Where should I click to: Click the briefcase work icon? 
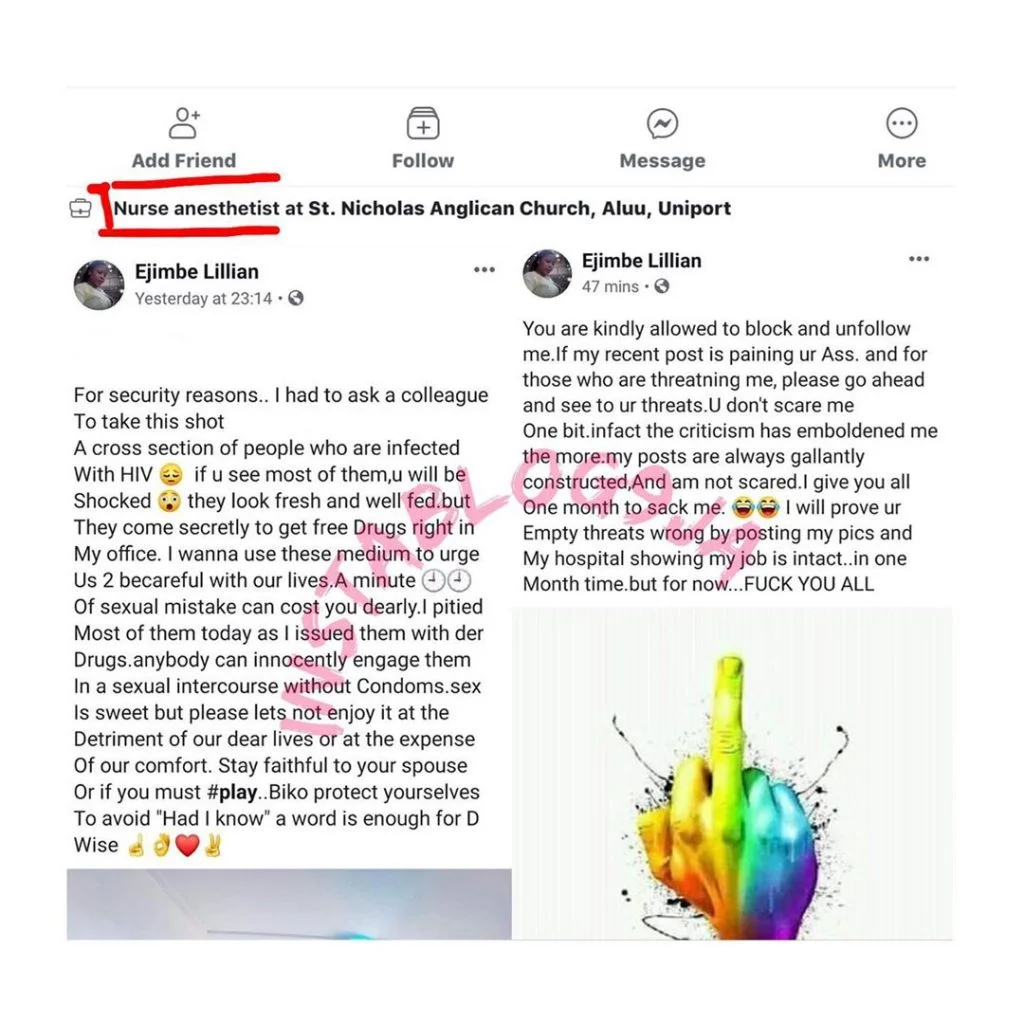[80, 208]
